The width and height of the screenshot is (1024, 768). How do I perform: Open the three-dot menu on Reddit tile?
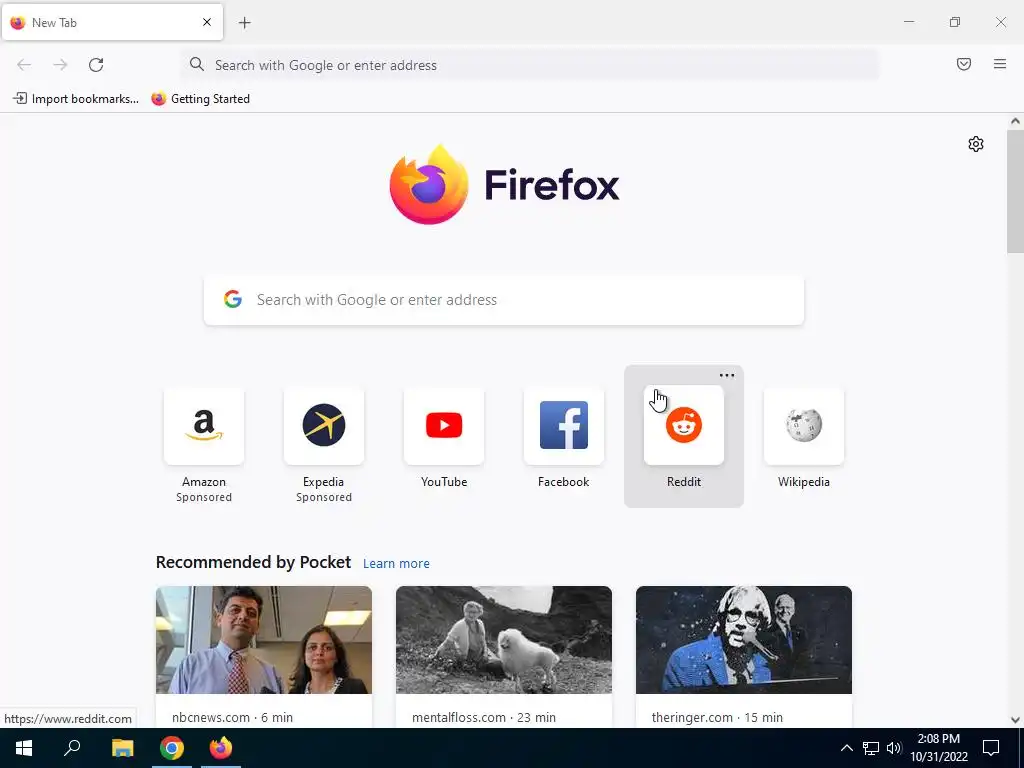click(727, 376)
